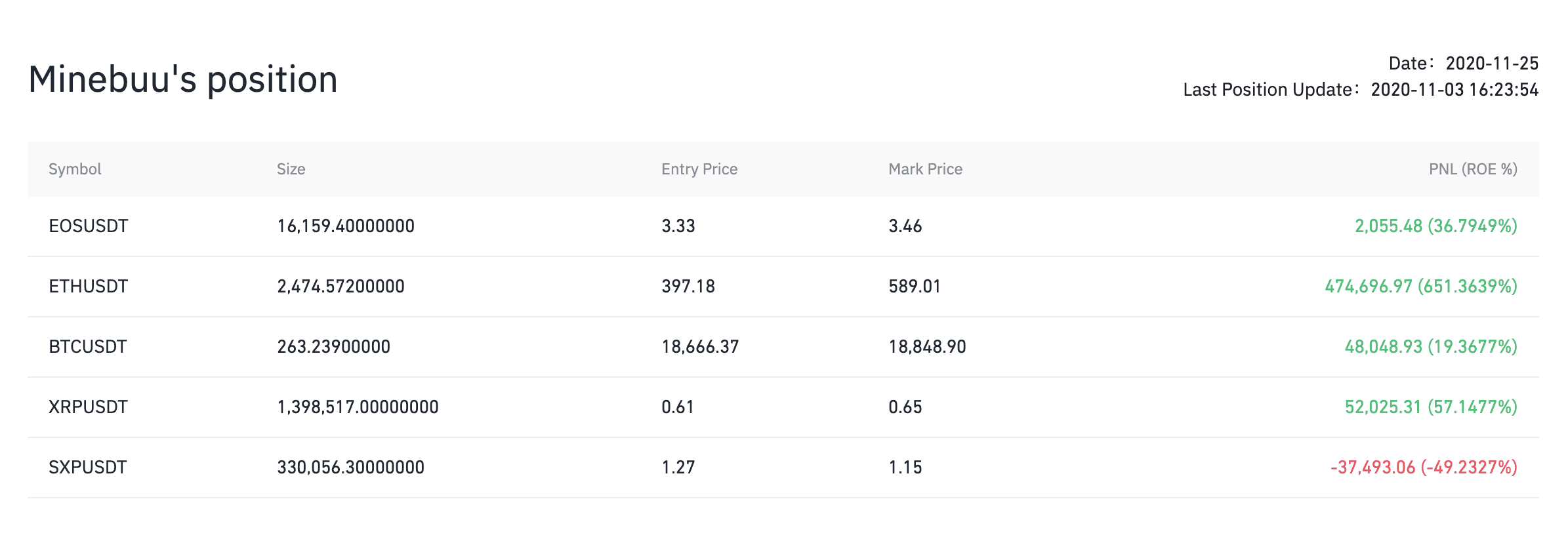Image resolution: width=1568 pixels, height=539 pixels.
Task: Click the BTCUSDT mark price 18,848.90
Action: [x=927, y=347]
